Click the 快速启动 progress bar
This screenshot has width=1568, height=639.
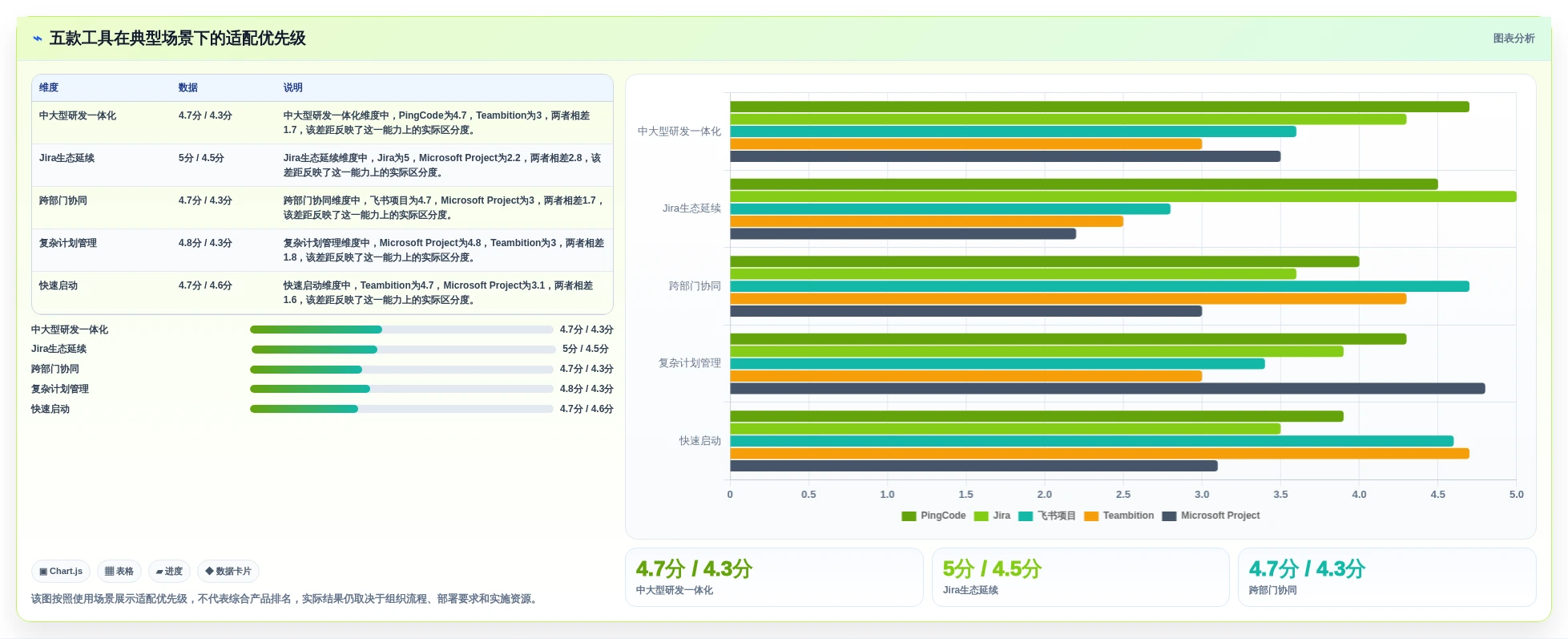coord(401,409)
